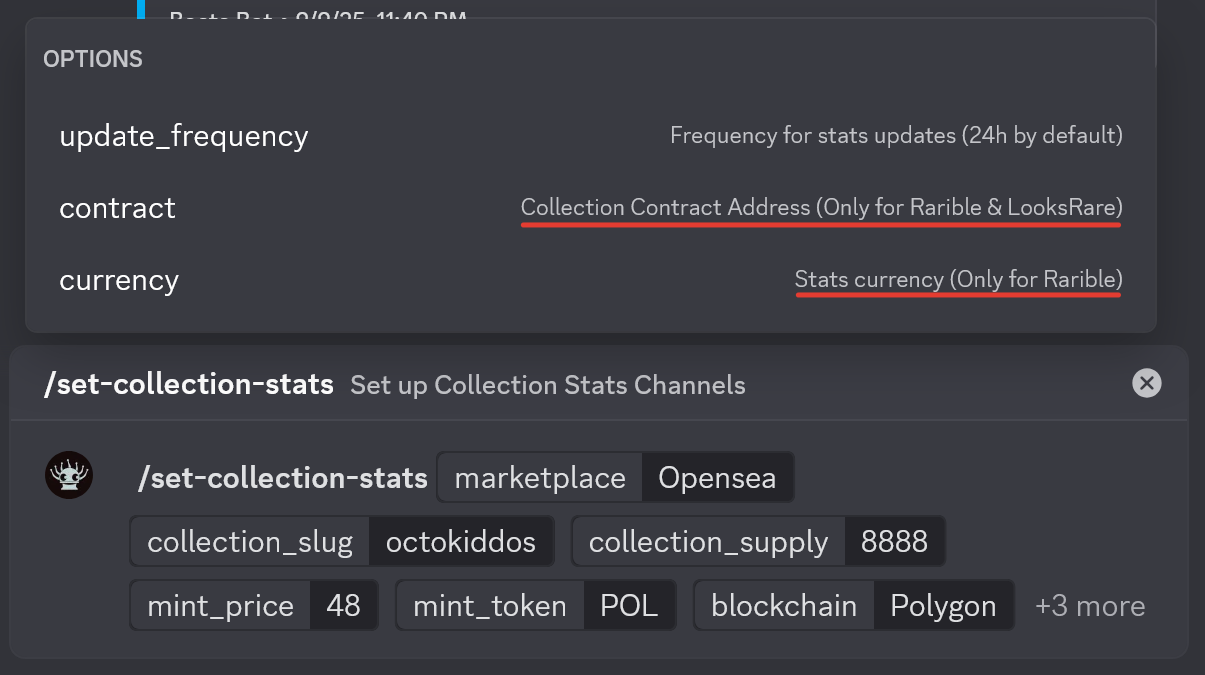Image resolution: width=1205 pixels, height=675 pixels.
Task: Select the collection_slug parameter label
Action: [x=250, y=542]
